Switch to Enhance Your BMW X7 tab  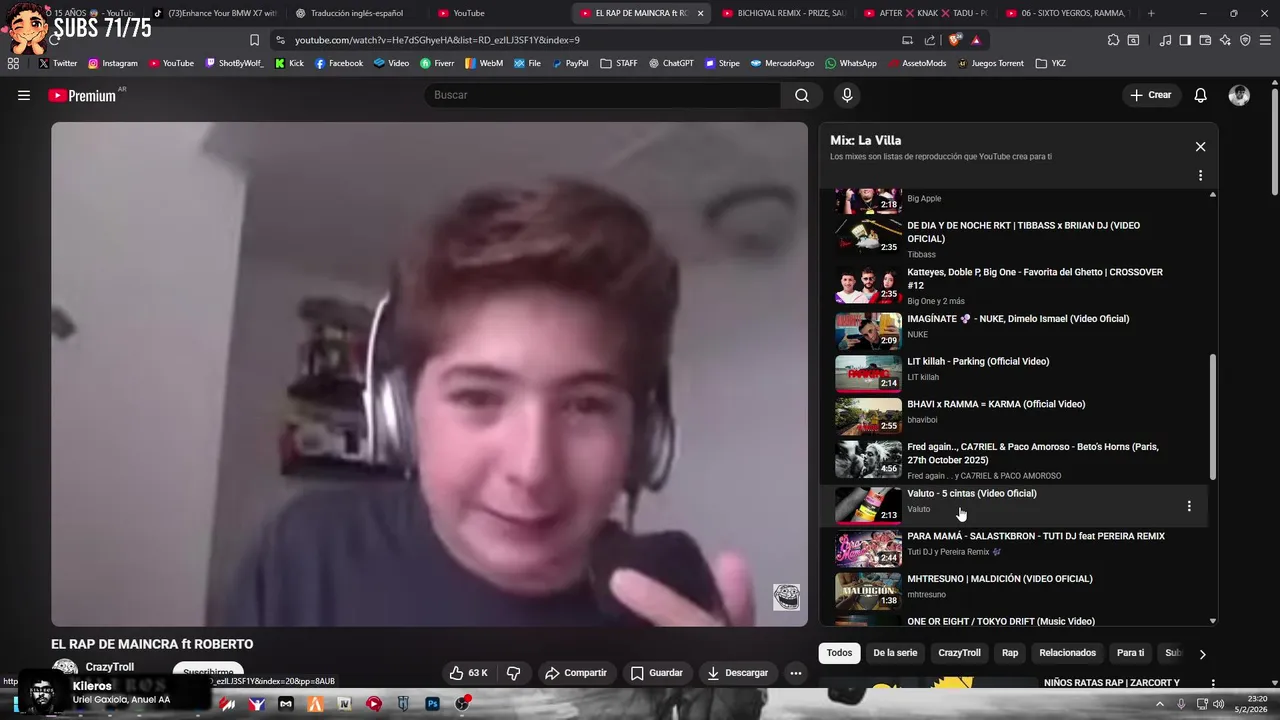pyautogui.click(x=215, y=13)
